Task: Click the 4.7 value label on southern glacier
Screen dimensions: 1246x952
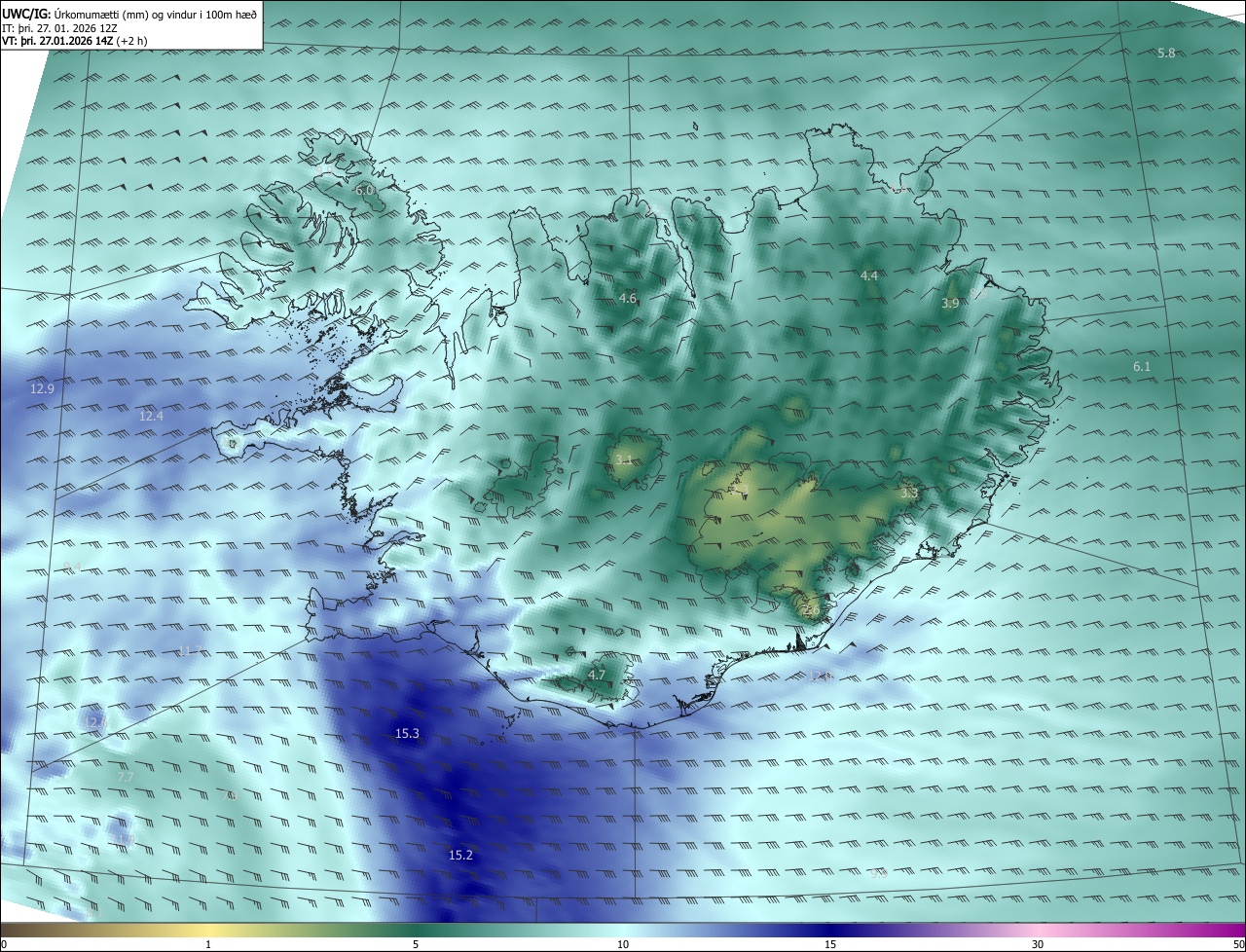Action: pos(597,674)
